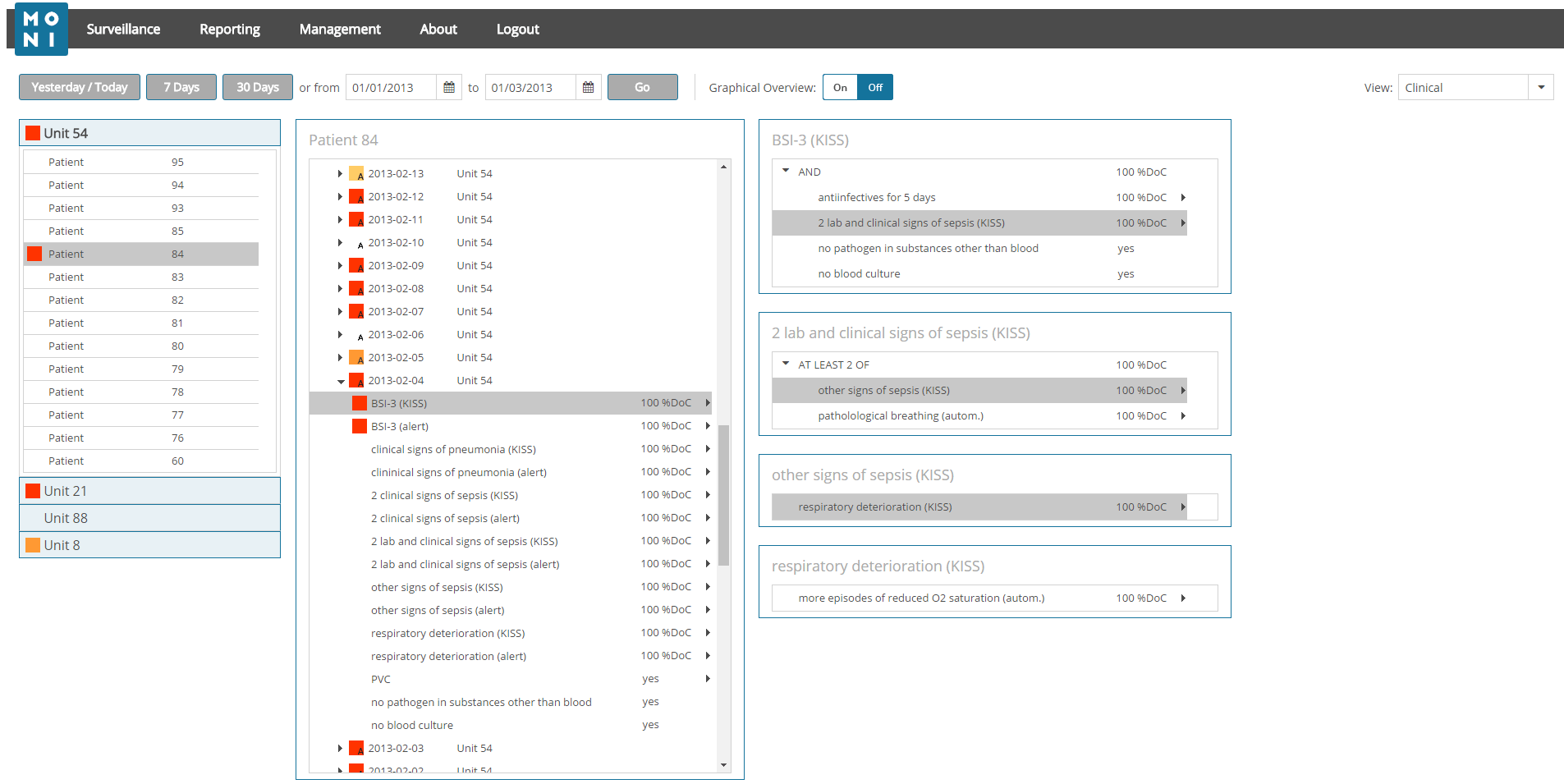Click 2 lab and clinical signs of sepsis (KISS) in BSI-3 panel

(979, 222)
